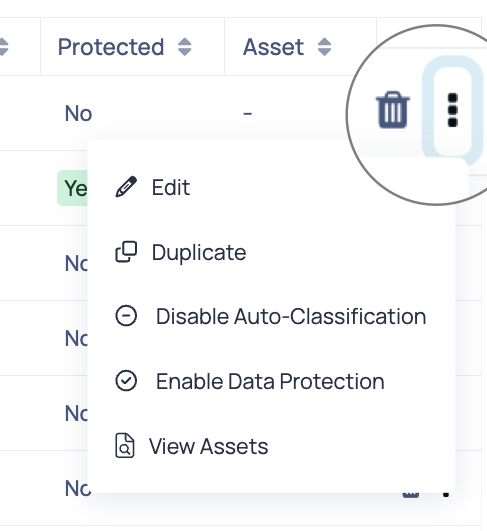Click the trash delete icon in first row
Viewport: 487px width, 531px height.
pos(393,110)
